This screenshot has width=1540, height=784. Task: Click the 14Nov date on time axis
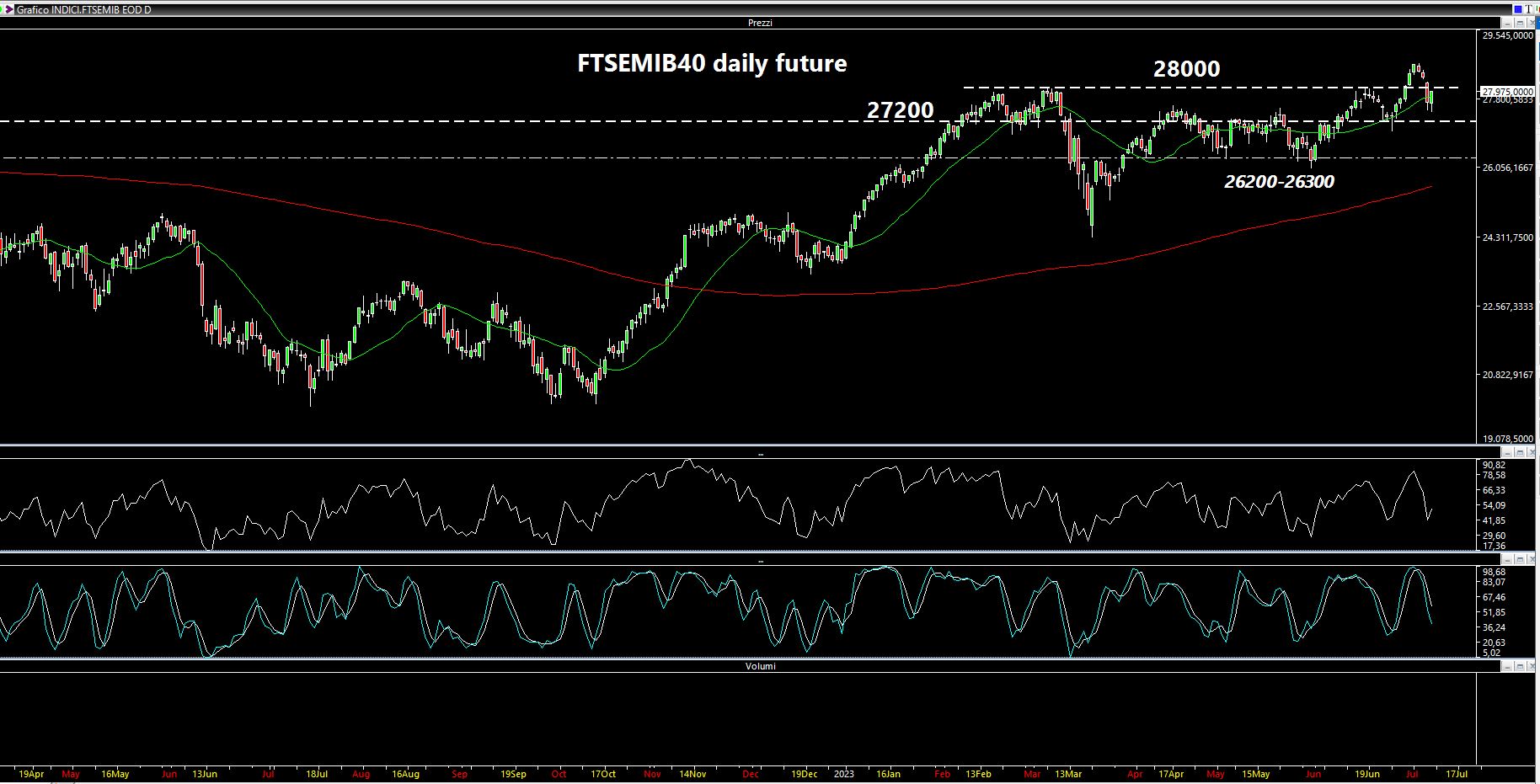coord(692,773)
